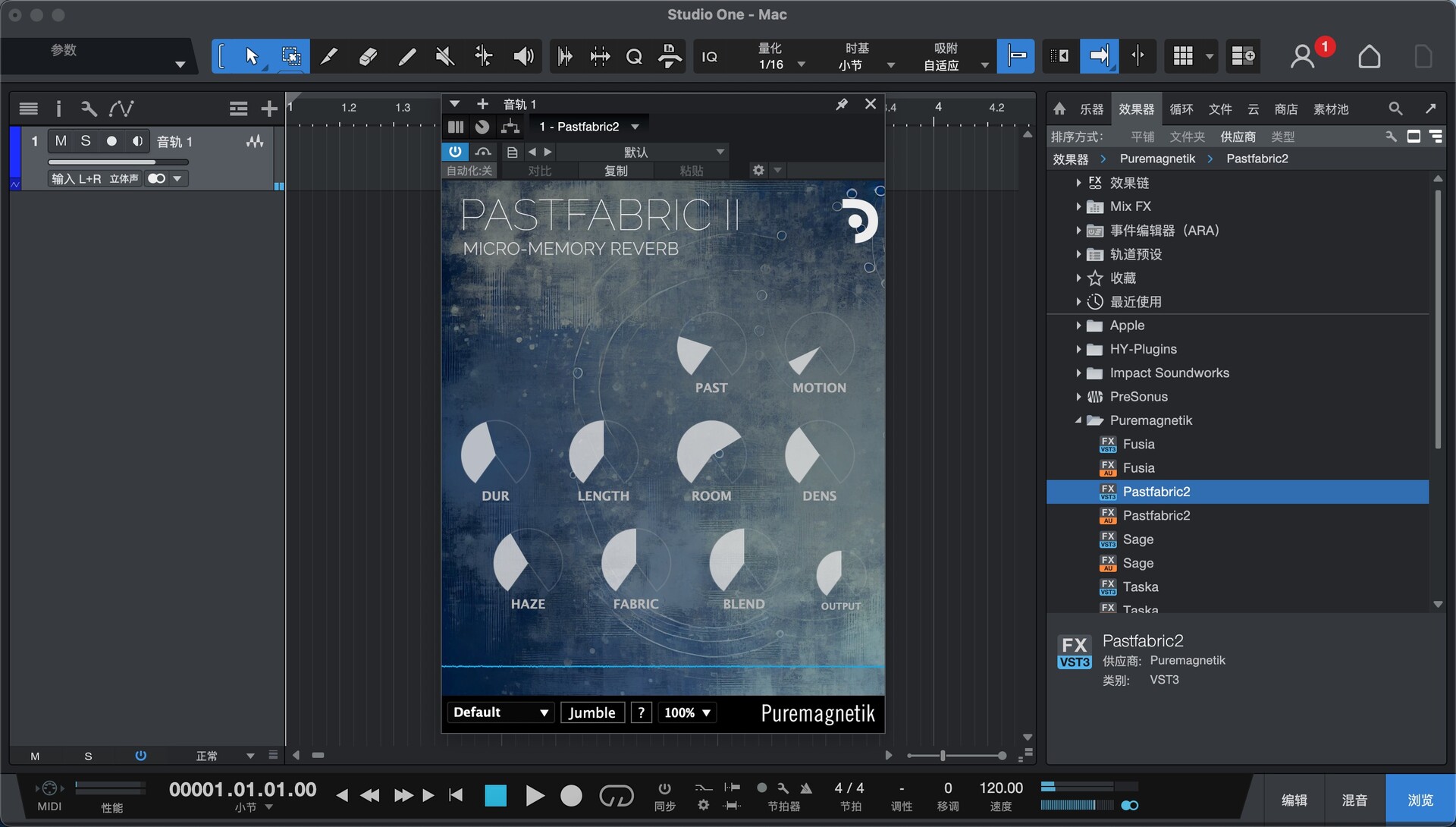The image size is (1456, 827).
Task: Click the Home start page icon
Action: click(1369, 56)
